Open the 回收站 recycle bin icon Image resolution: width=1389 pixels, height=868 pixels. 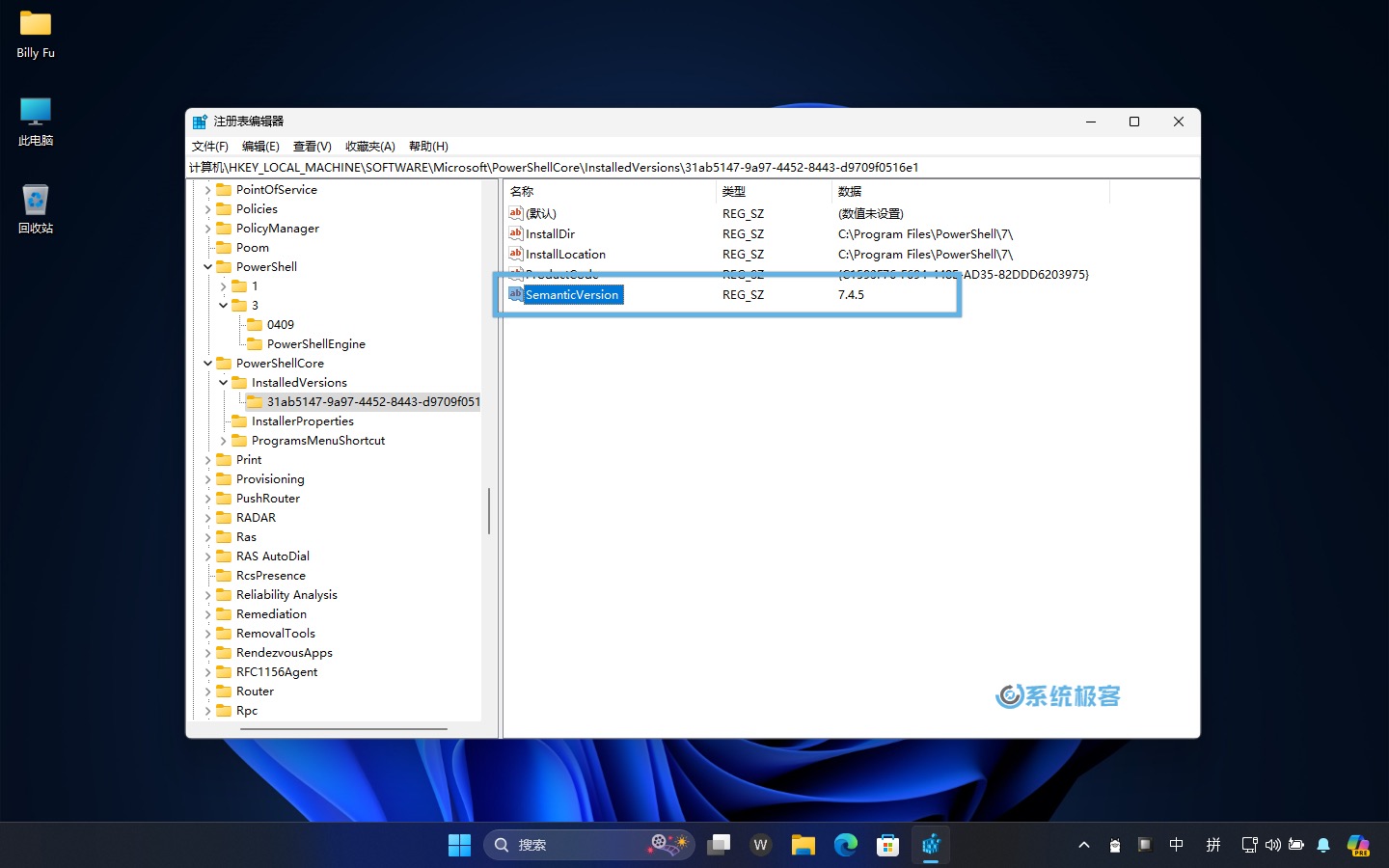pyautogui.click(x=36, y=209)
